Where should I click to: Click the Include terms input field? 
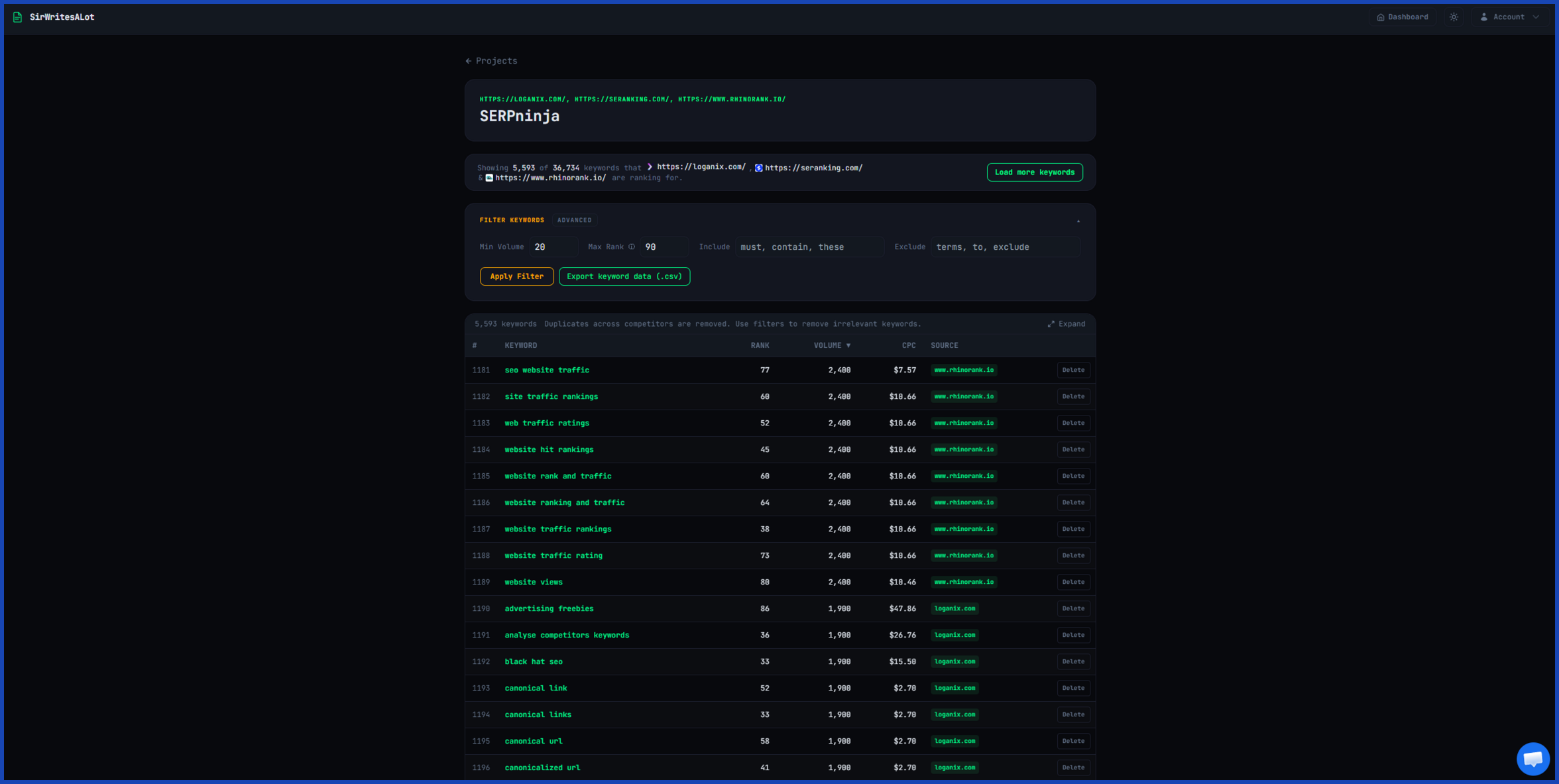coord(809,247)
